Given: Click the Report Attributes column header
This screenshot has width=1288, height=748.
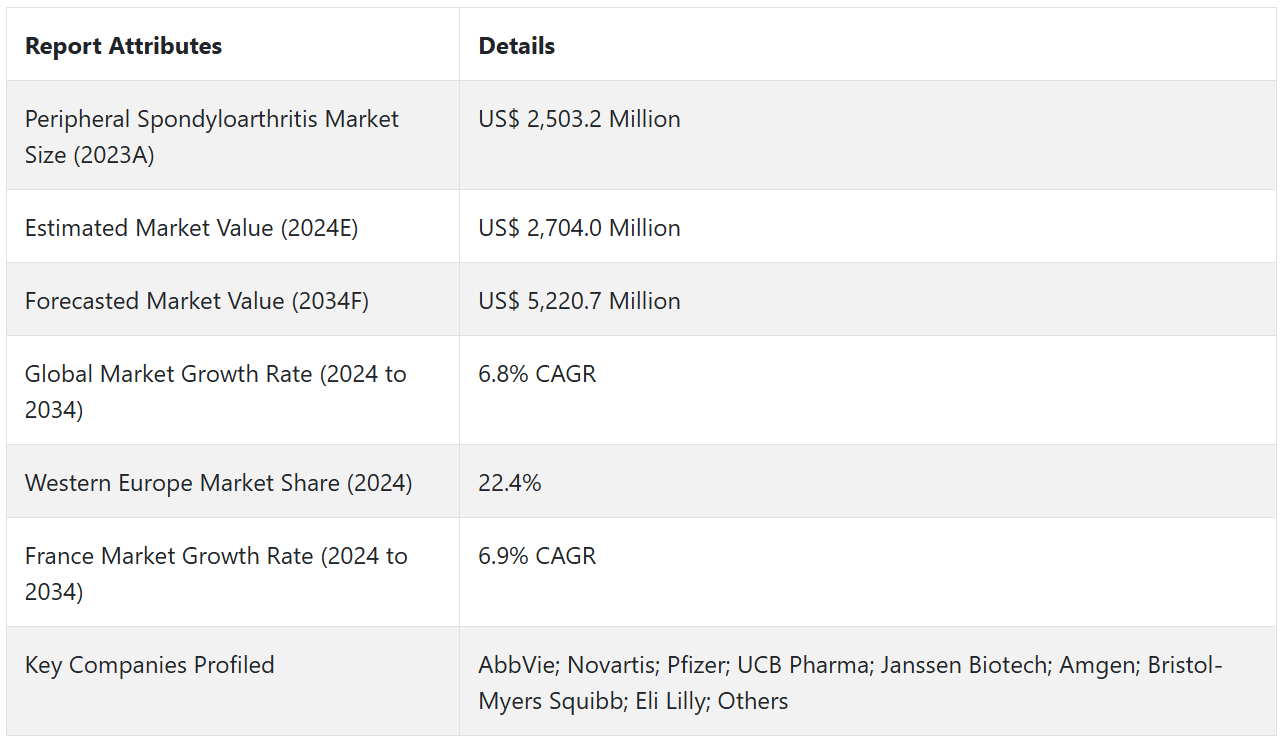Looking at the screenshot, I should coord(123,46).
